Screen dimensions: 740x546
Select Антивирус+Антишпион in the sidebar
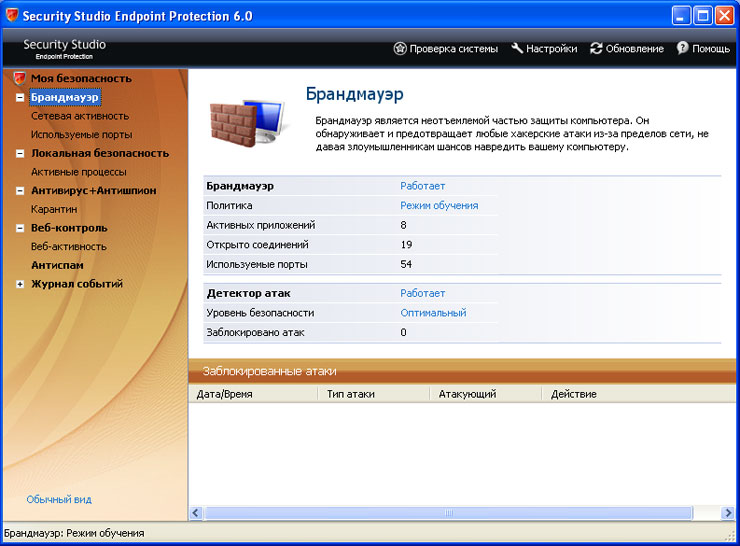coord(93,191)
